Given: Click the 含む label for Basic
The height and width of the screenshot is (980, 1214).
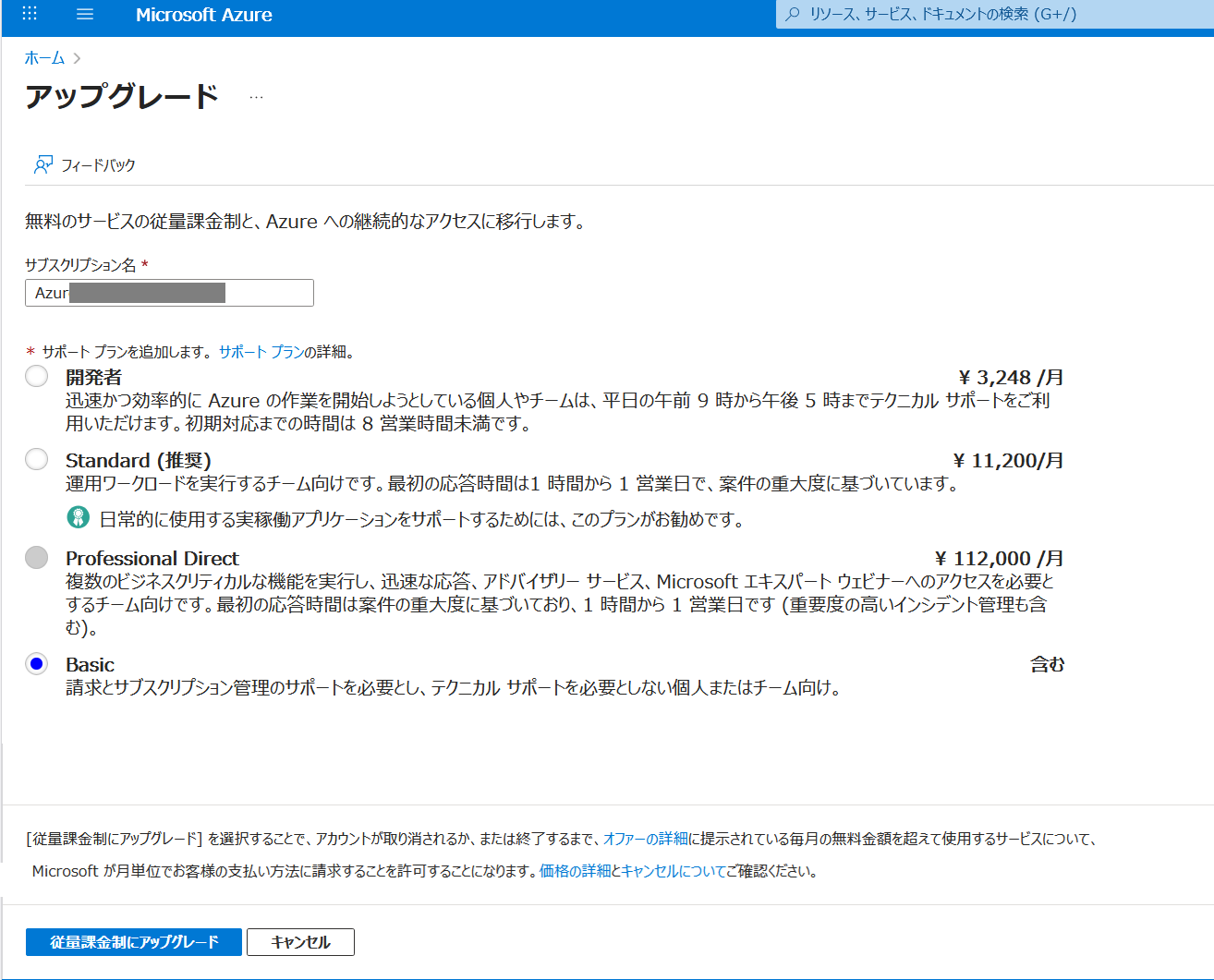Looking at the screenshot, I should click(1048, 664).
